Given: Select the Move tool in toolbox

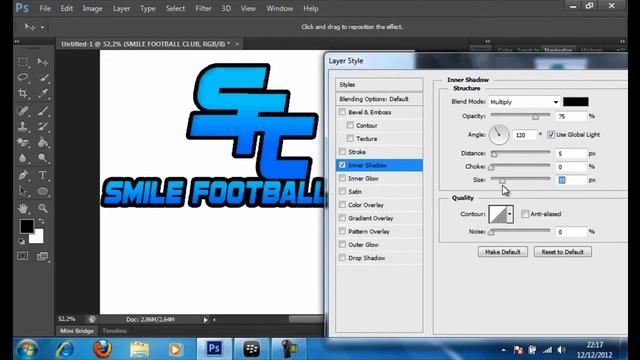Looking at the screenshot, I should pyautogui.click(x=43, y=62).
